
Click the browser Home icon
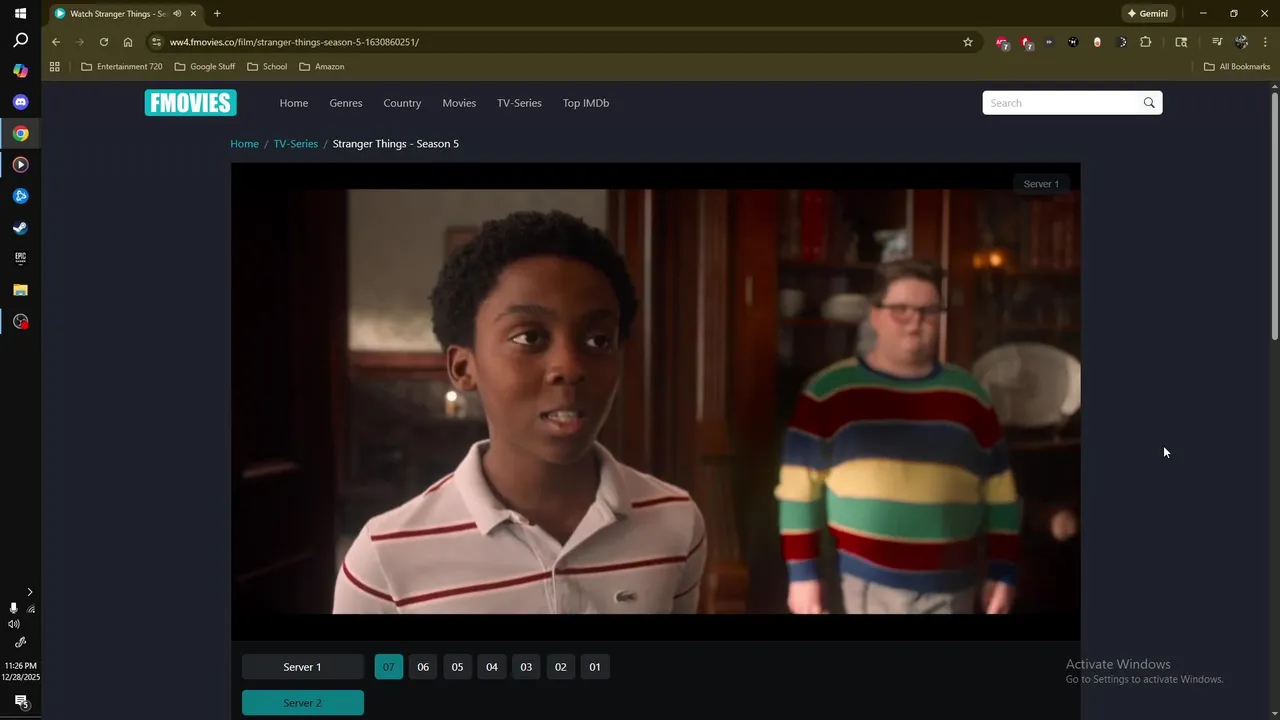tap(128, 42)
